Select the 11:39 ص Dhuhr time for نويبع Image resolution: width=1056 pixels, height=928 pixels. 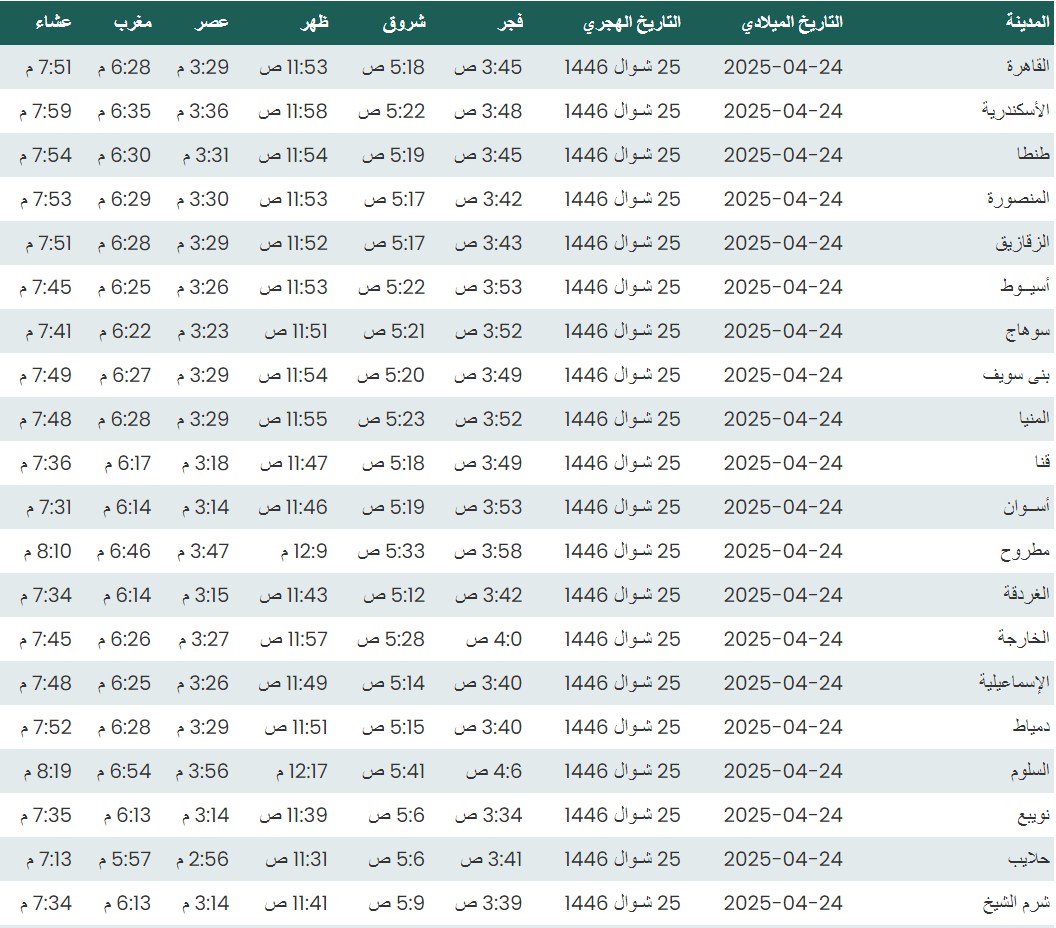click(293, 815)
